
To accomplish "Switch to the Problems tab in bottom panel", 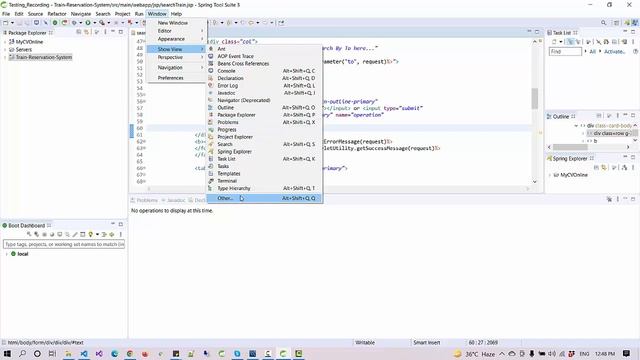I will tap(144, 200).
